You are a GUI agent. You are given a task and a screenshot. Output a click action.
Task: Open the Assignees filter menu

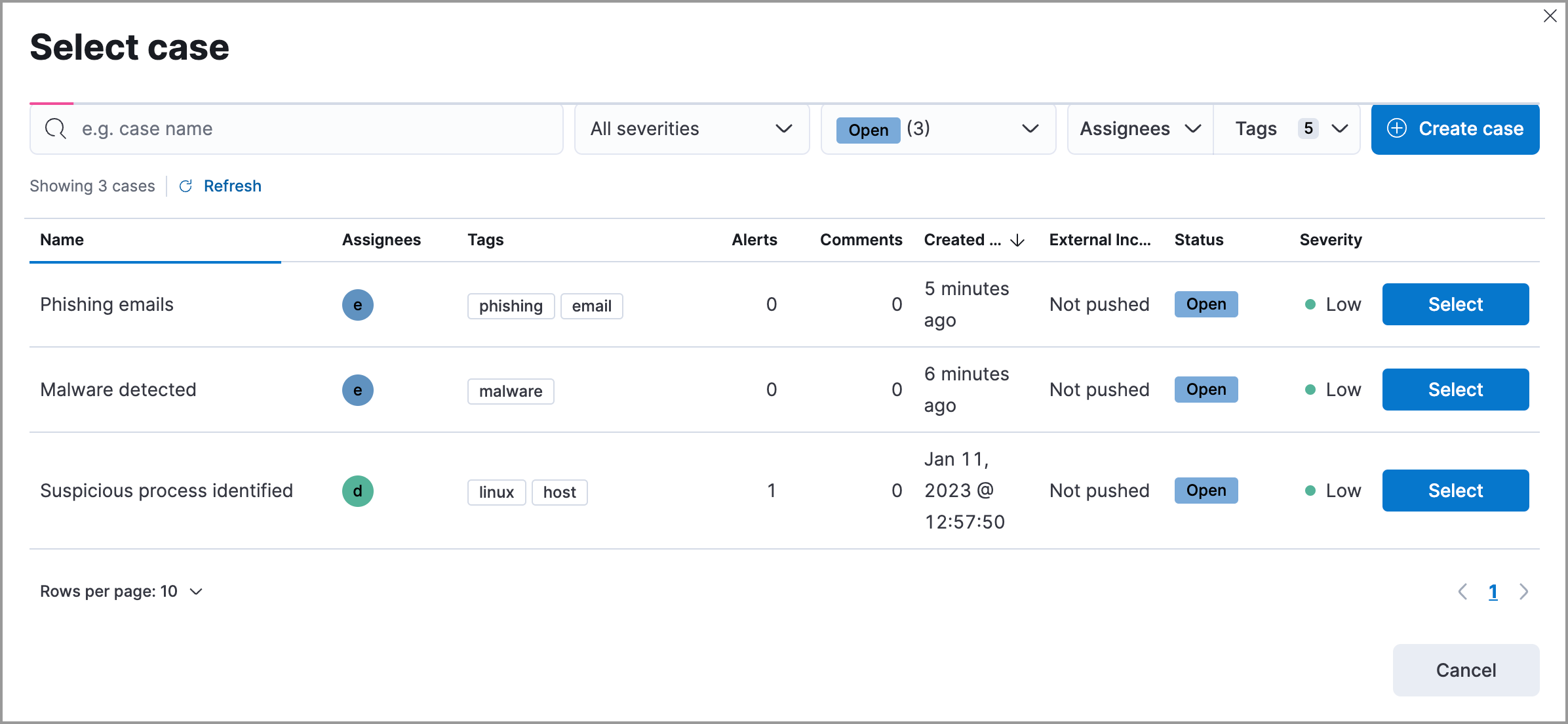[1139, 129]
